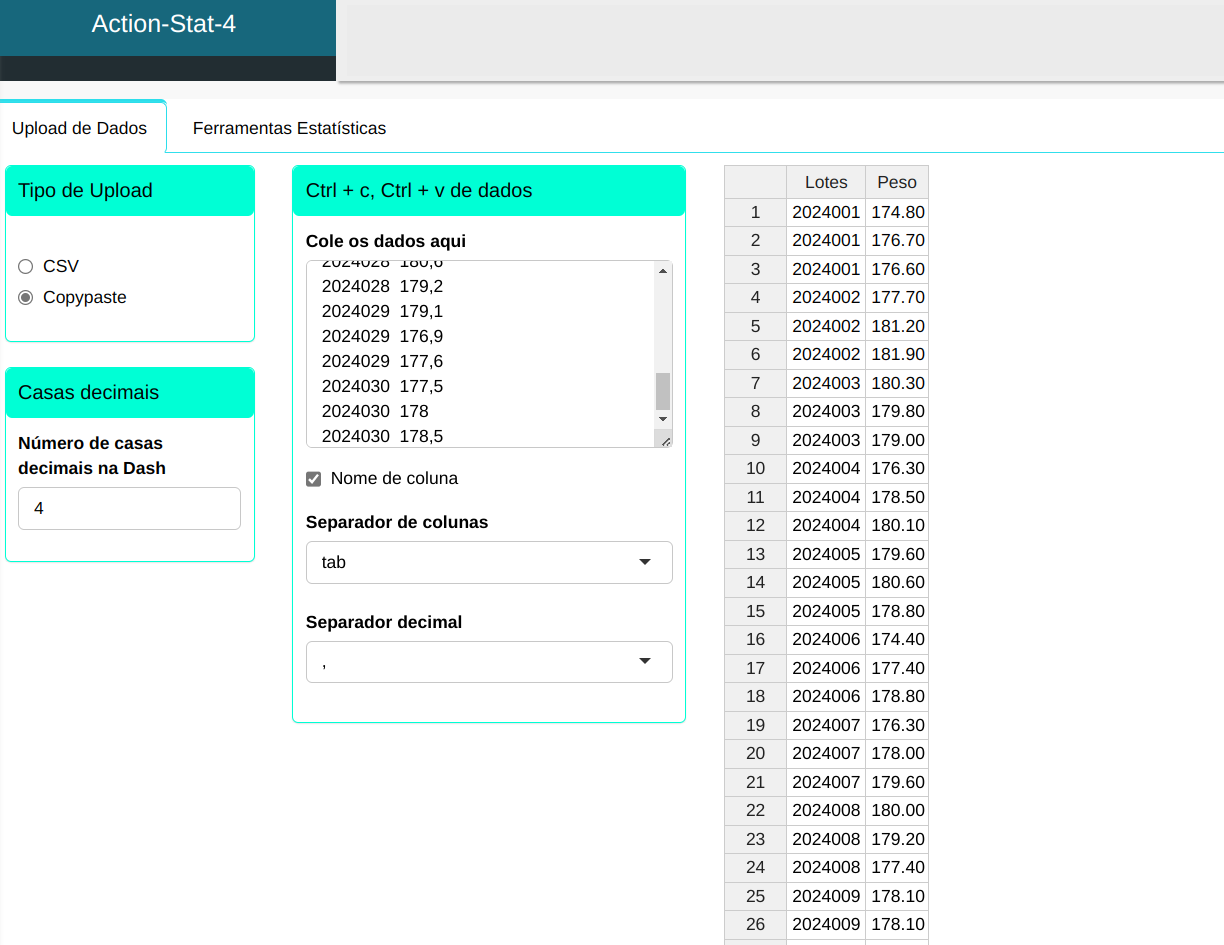The image size is (1224, 945).
Task: Select row 1 header in table
Action: coord(755,212)
